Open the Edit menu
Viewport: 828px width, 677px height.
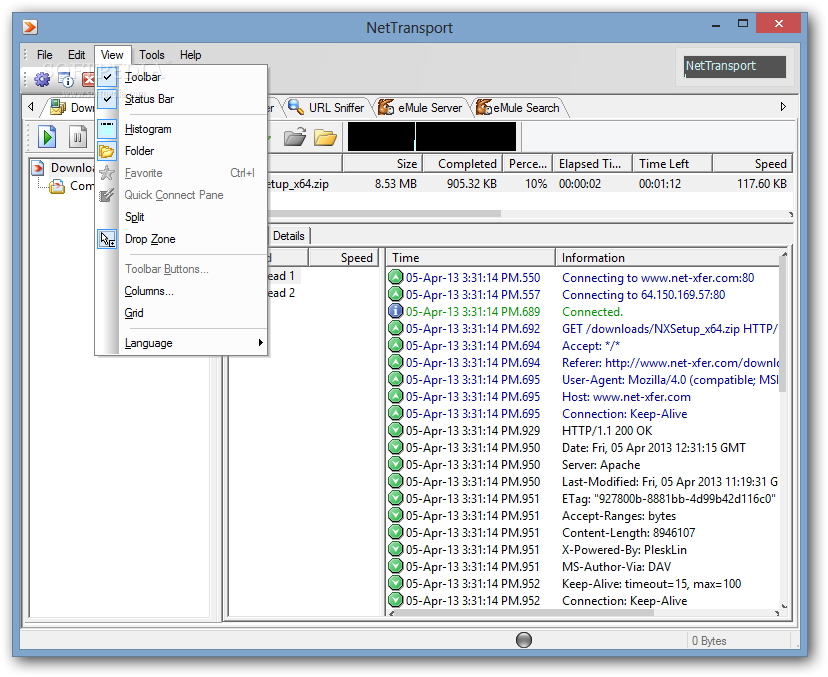77,55
